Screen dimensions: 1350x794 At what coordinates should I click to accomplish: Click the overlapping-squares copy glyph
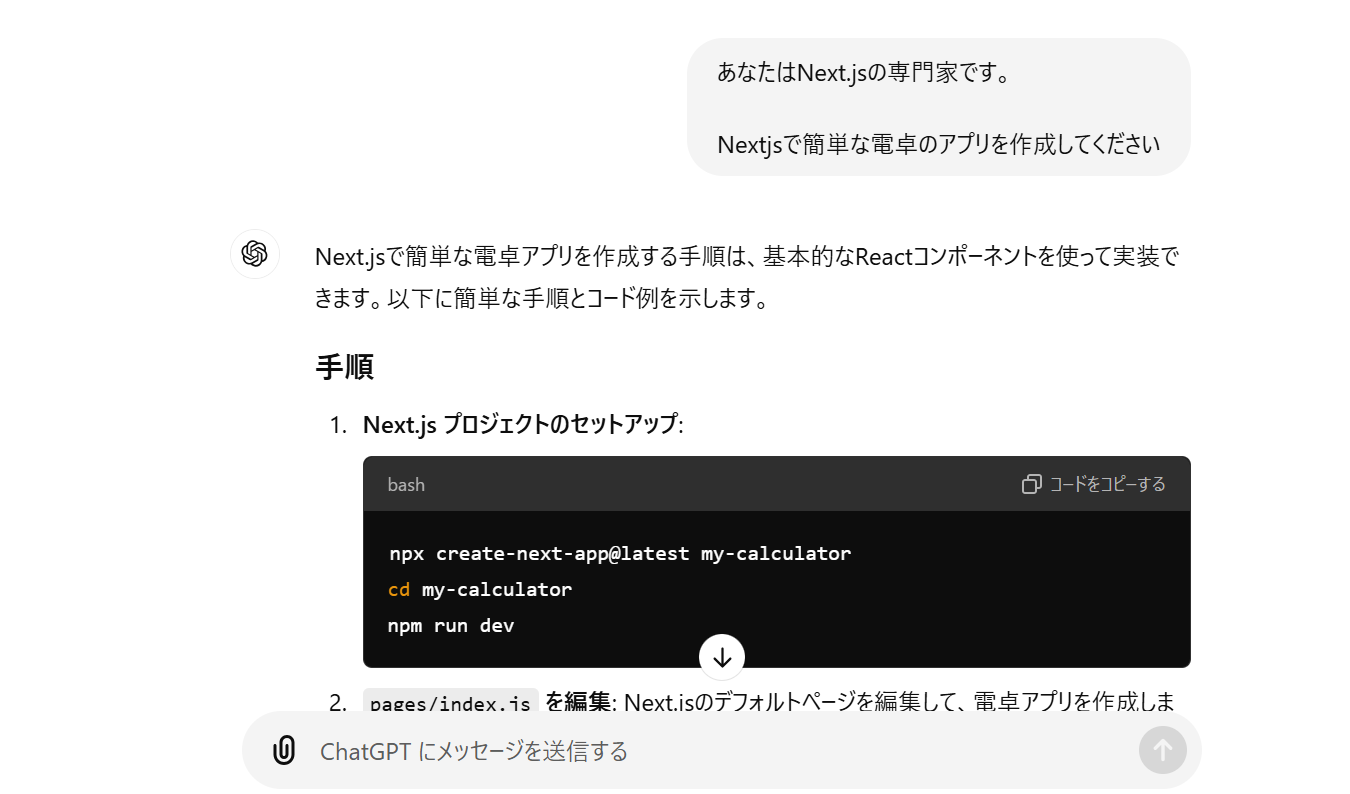(x=1029, y=483)
